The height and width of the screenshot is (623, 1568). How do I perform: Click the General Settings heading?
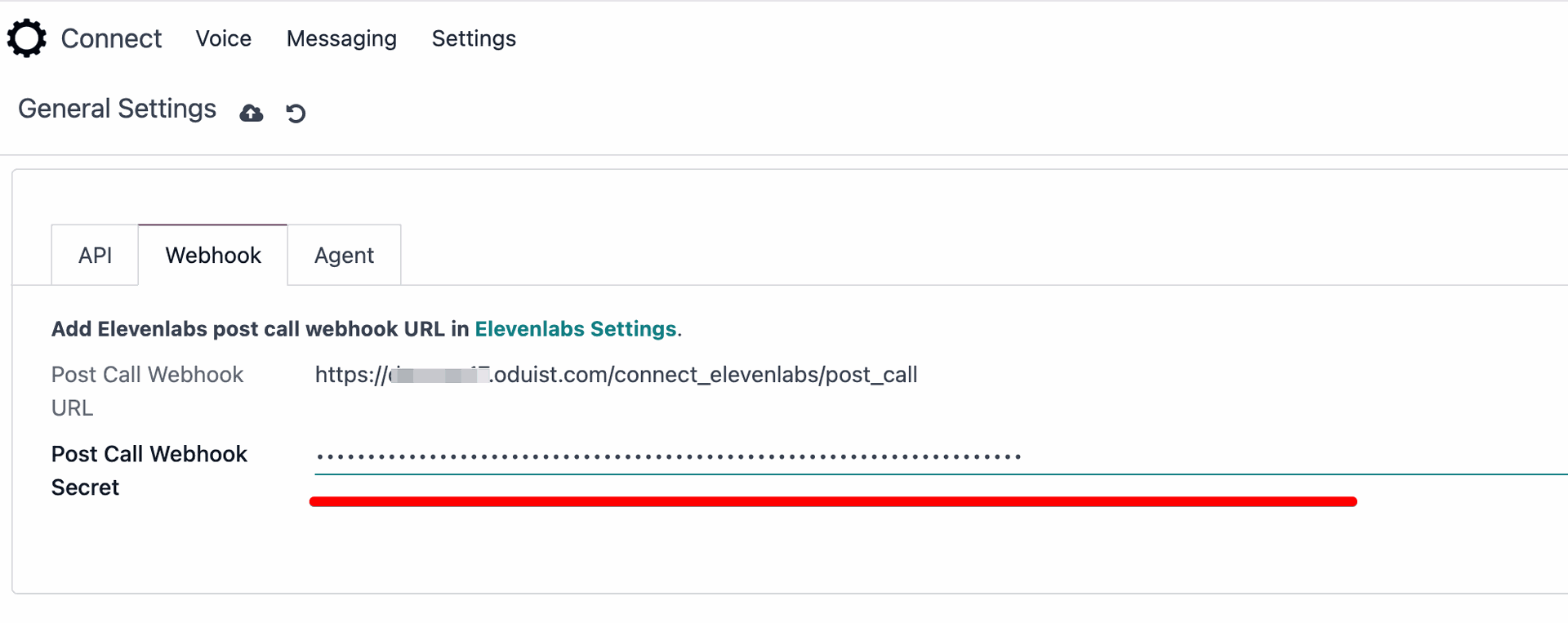coord(117,108)
